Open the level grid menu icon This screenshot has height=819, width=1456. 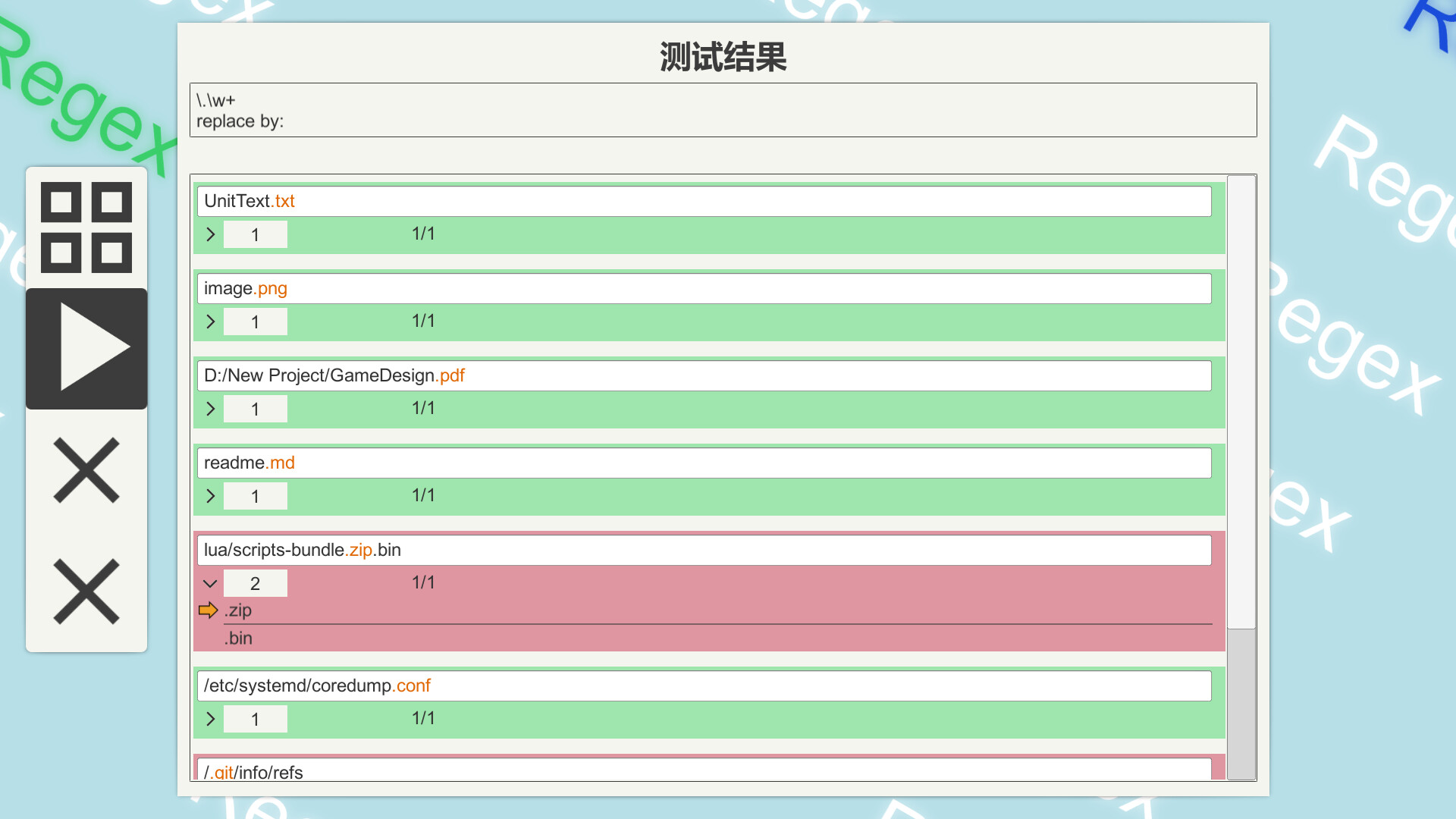pos(86,227)
